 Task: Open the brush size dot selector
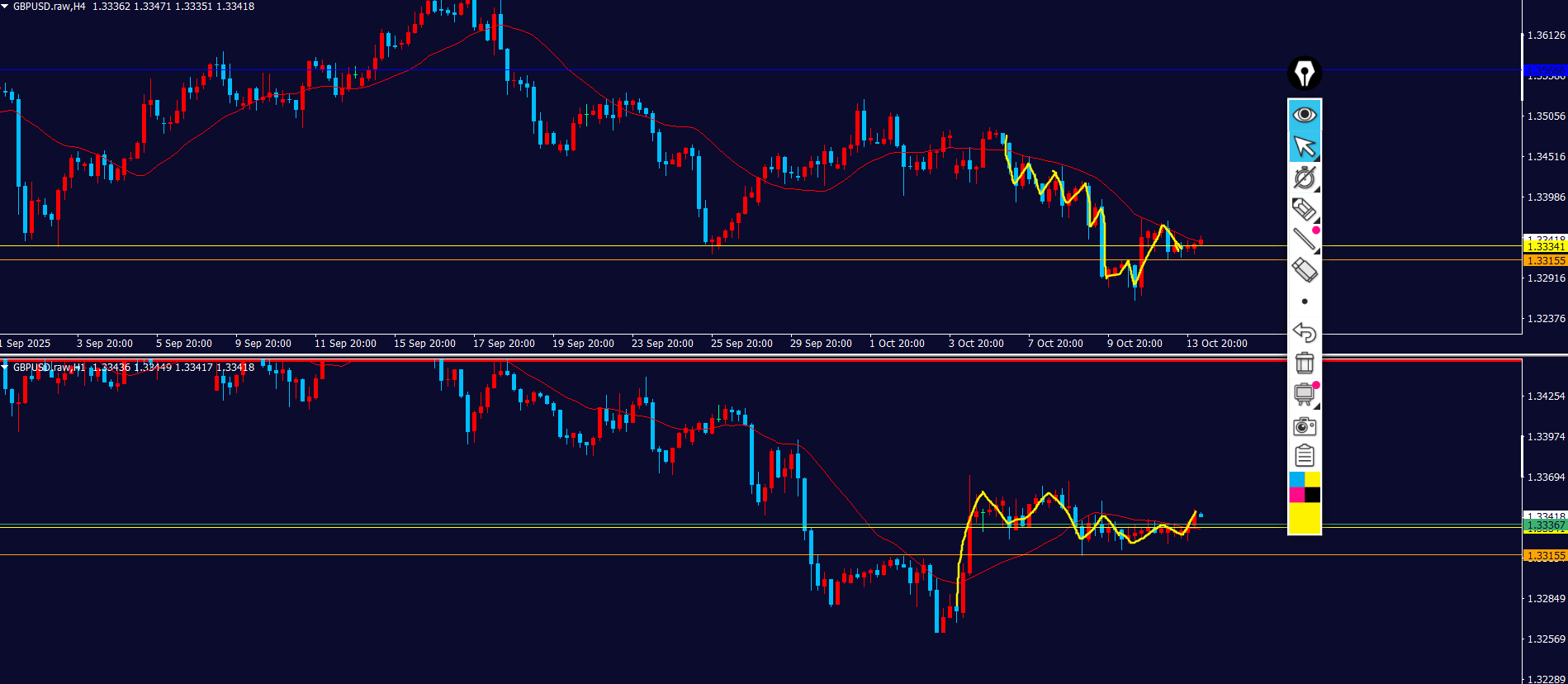(1304, 302)
